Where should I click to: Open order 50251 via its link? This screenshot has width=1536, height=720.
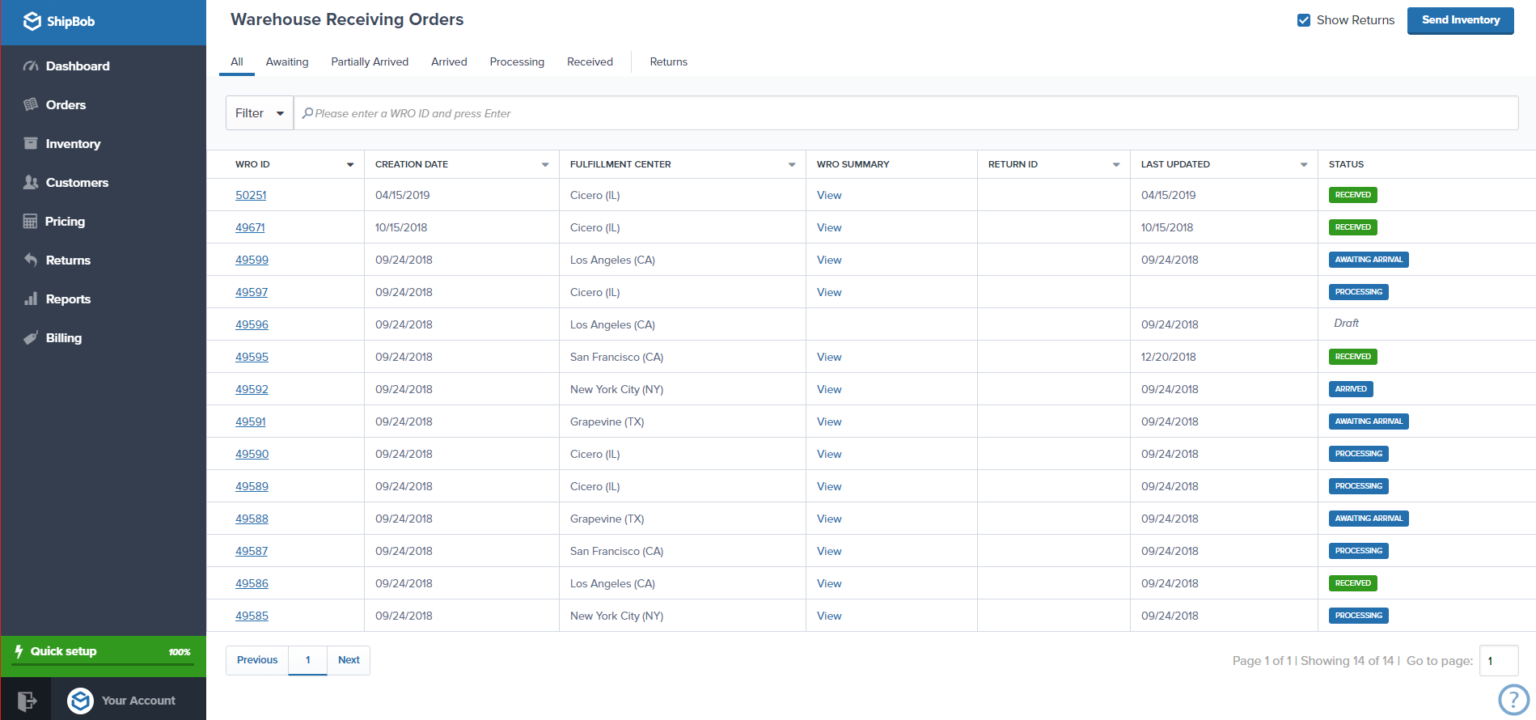[x=250, y=195]
